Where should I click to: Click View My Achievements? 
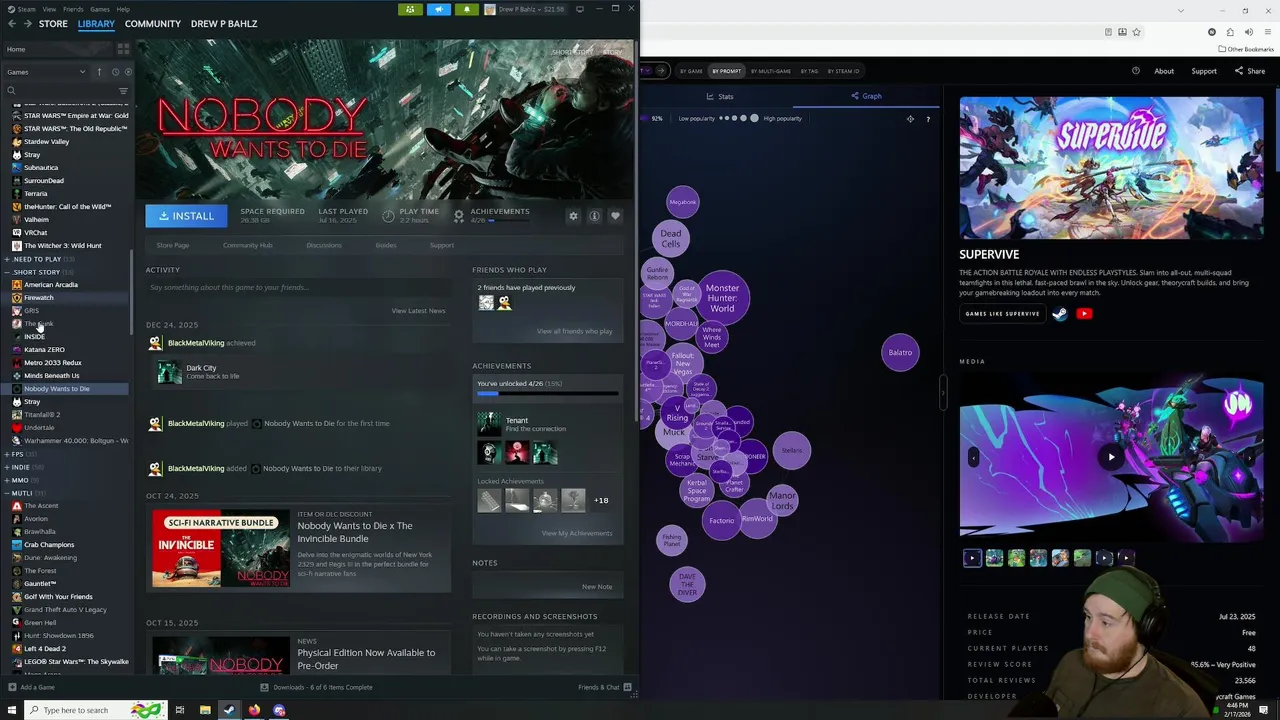click(577, 533)
